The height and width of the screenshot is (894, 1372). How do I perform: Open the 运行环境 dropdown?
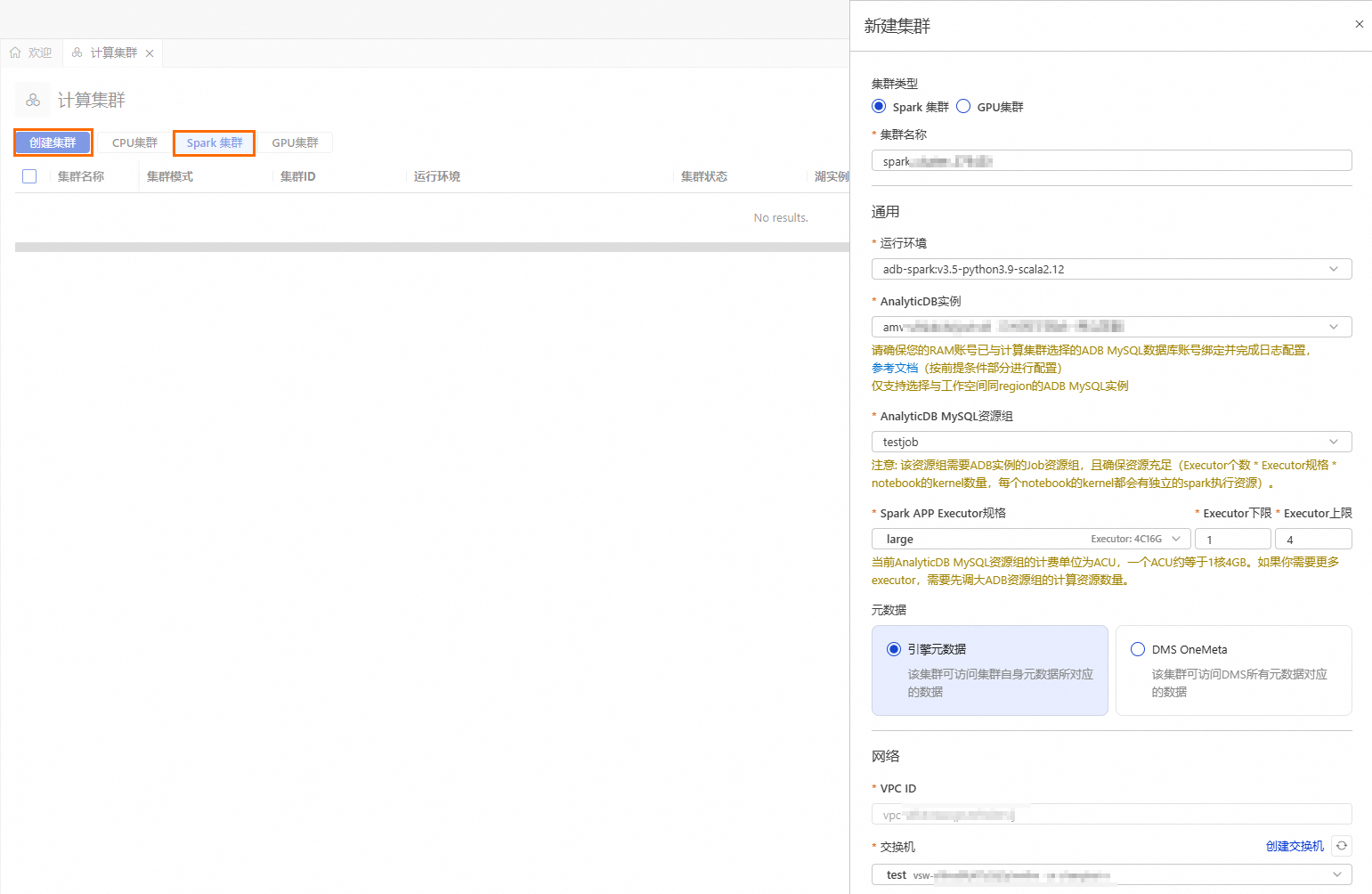(1111, 269)
